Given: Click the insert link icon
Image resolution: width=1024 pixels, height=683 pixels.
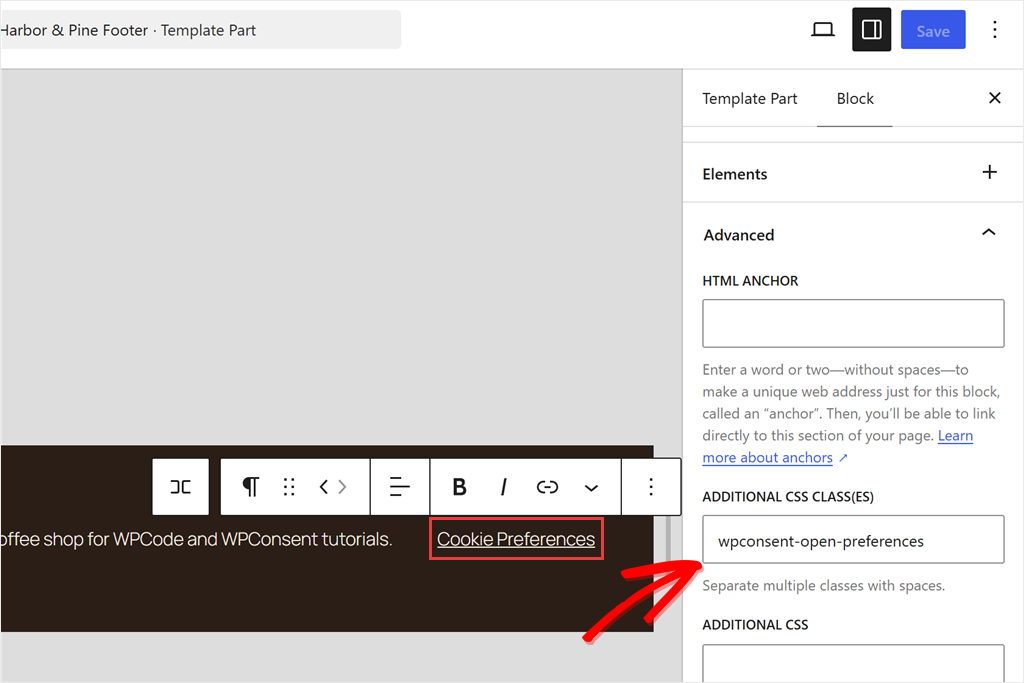Looking at the screenshot, I should 547,487.
